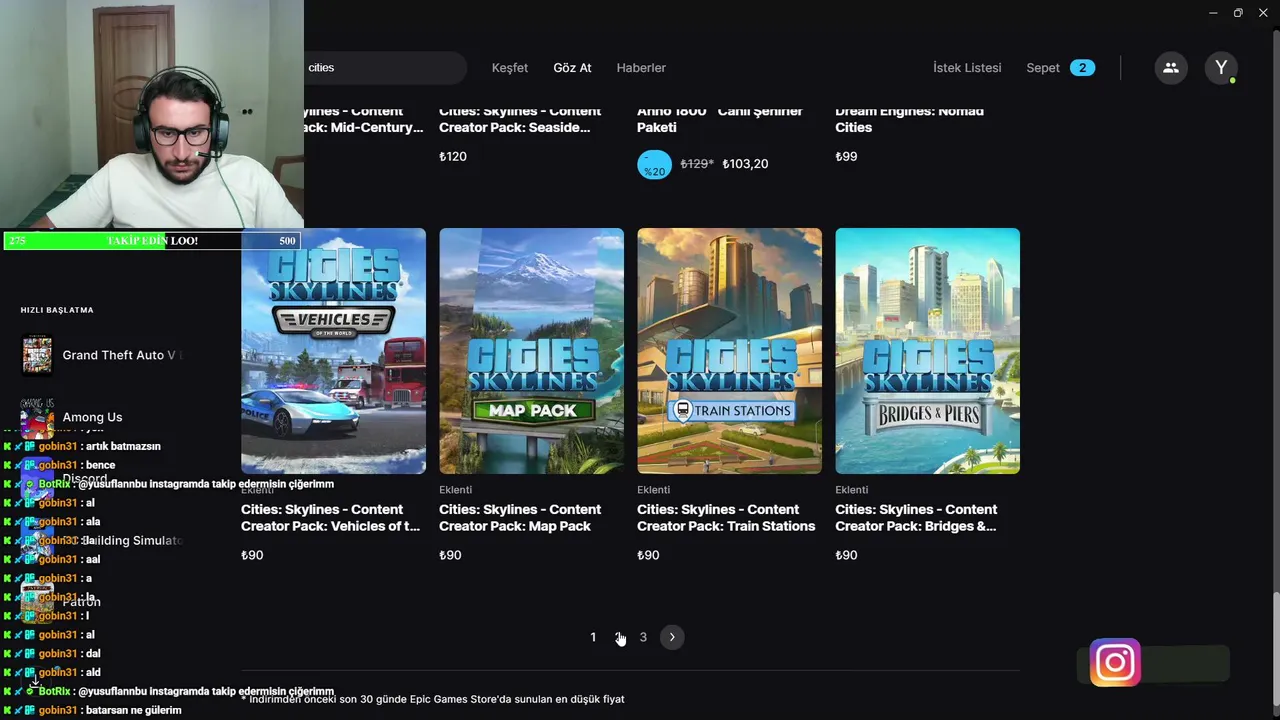Open the Map Pack cover image
1280x720 pixels.
point(531,351)
